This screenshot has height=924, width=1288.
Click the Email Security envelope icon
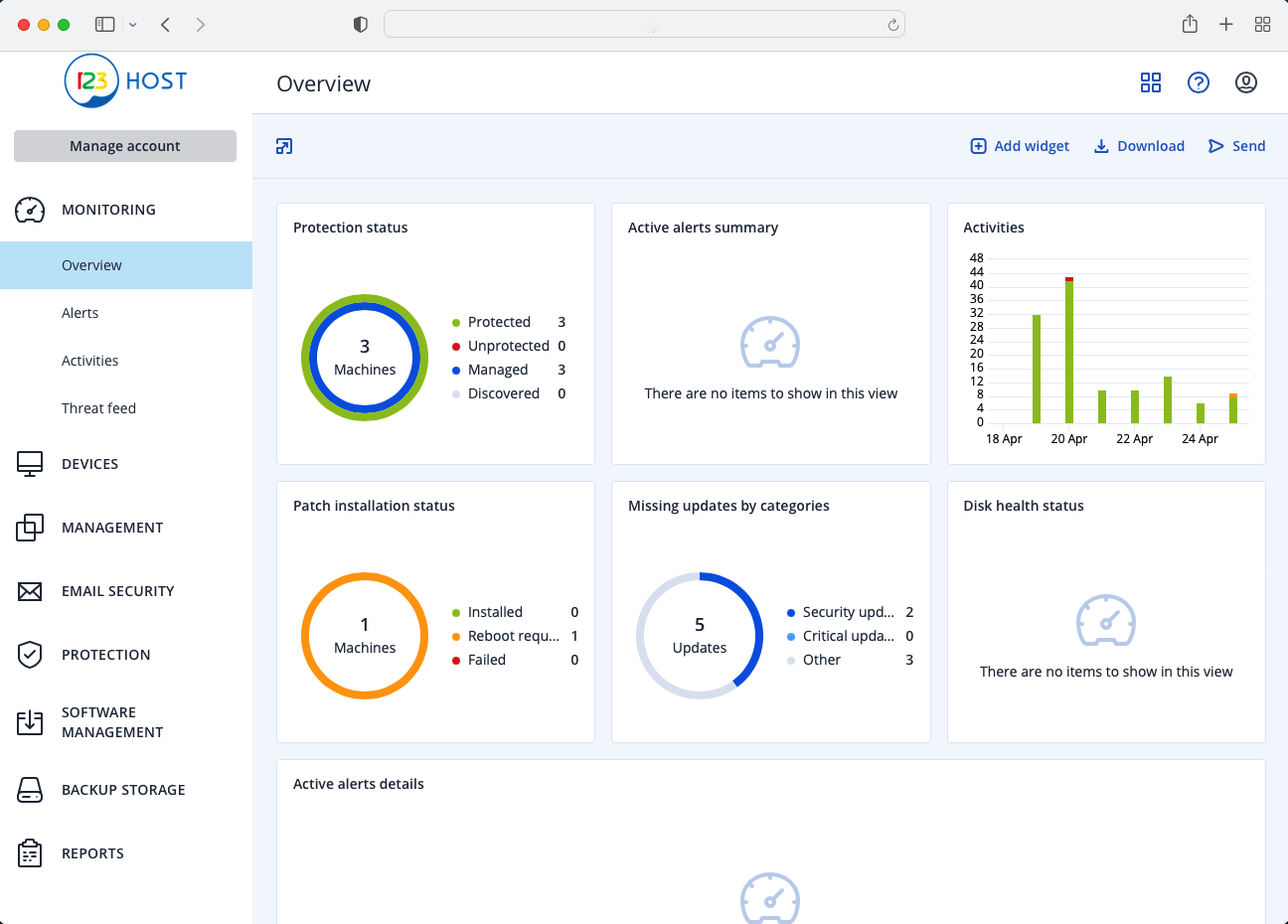[x=30, y=591]
